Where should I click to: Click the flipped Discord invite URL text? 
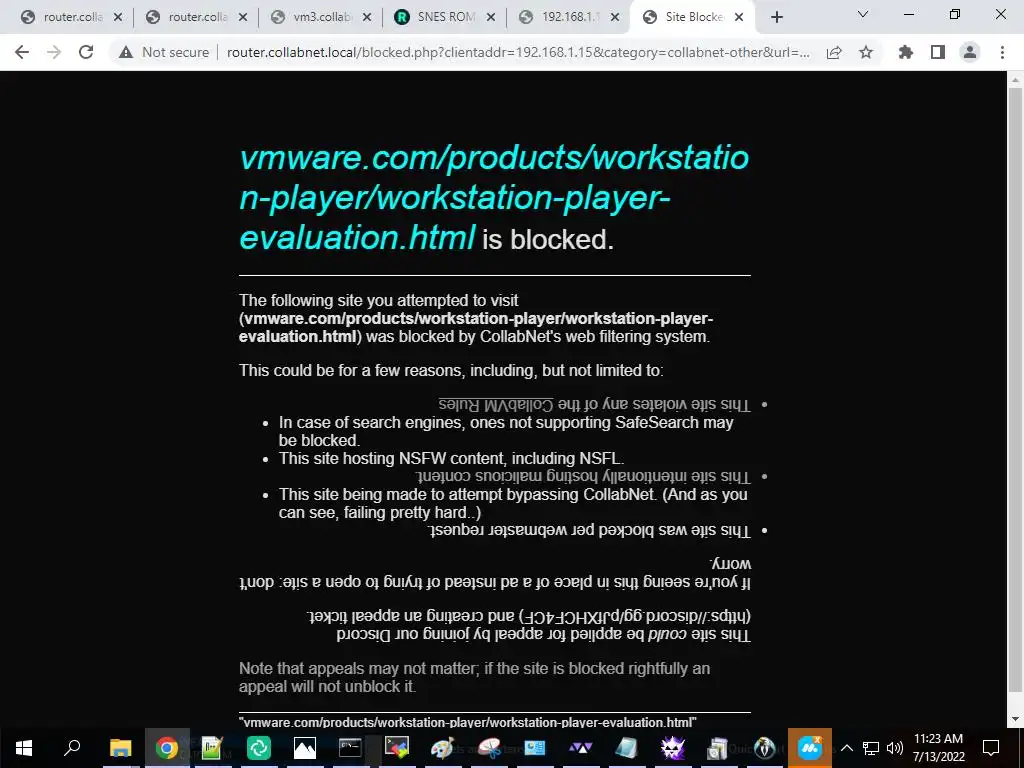[x=635, y=616]
